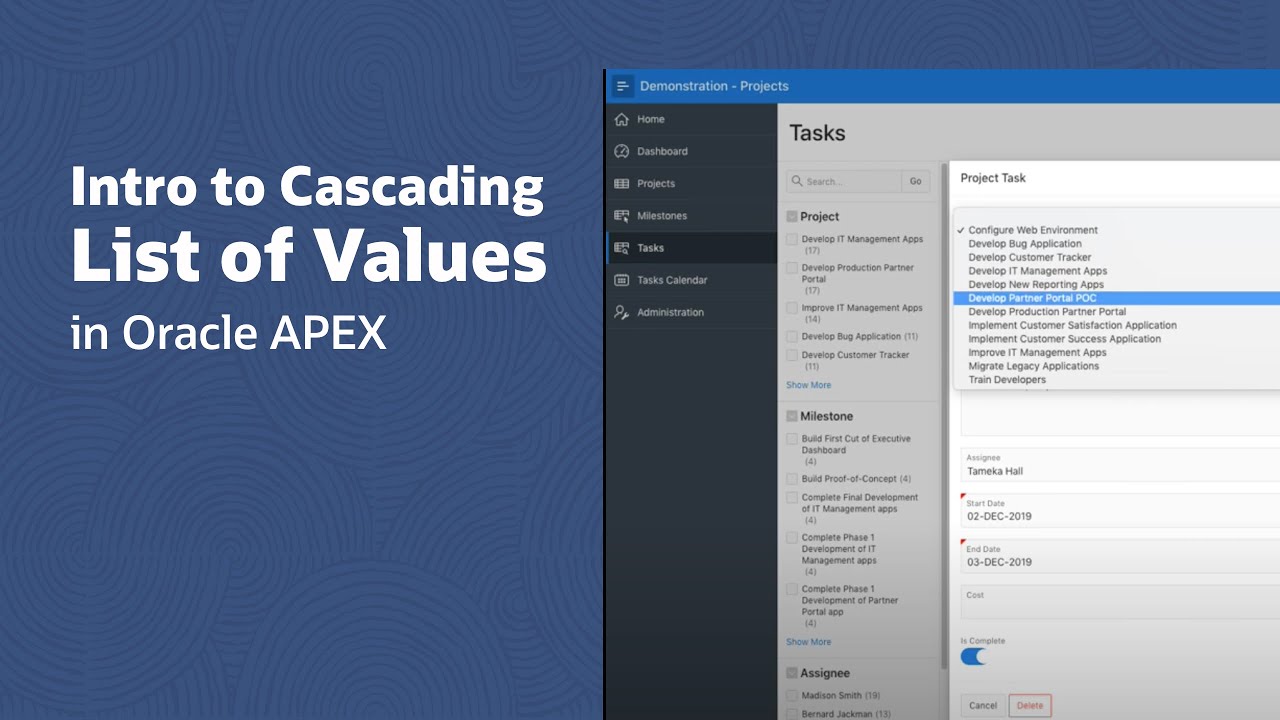Toggle the Is Complete switch

(x=974, y=657)
